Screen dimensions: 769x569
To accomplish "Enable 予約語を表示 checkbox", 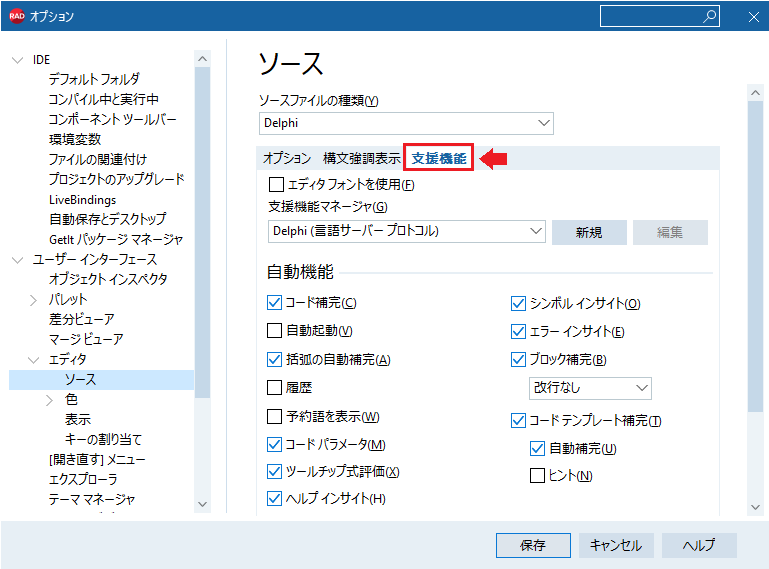I will click(x=274, y=416).
